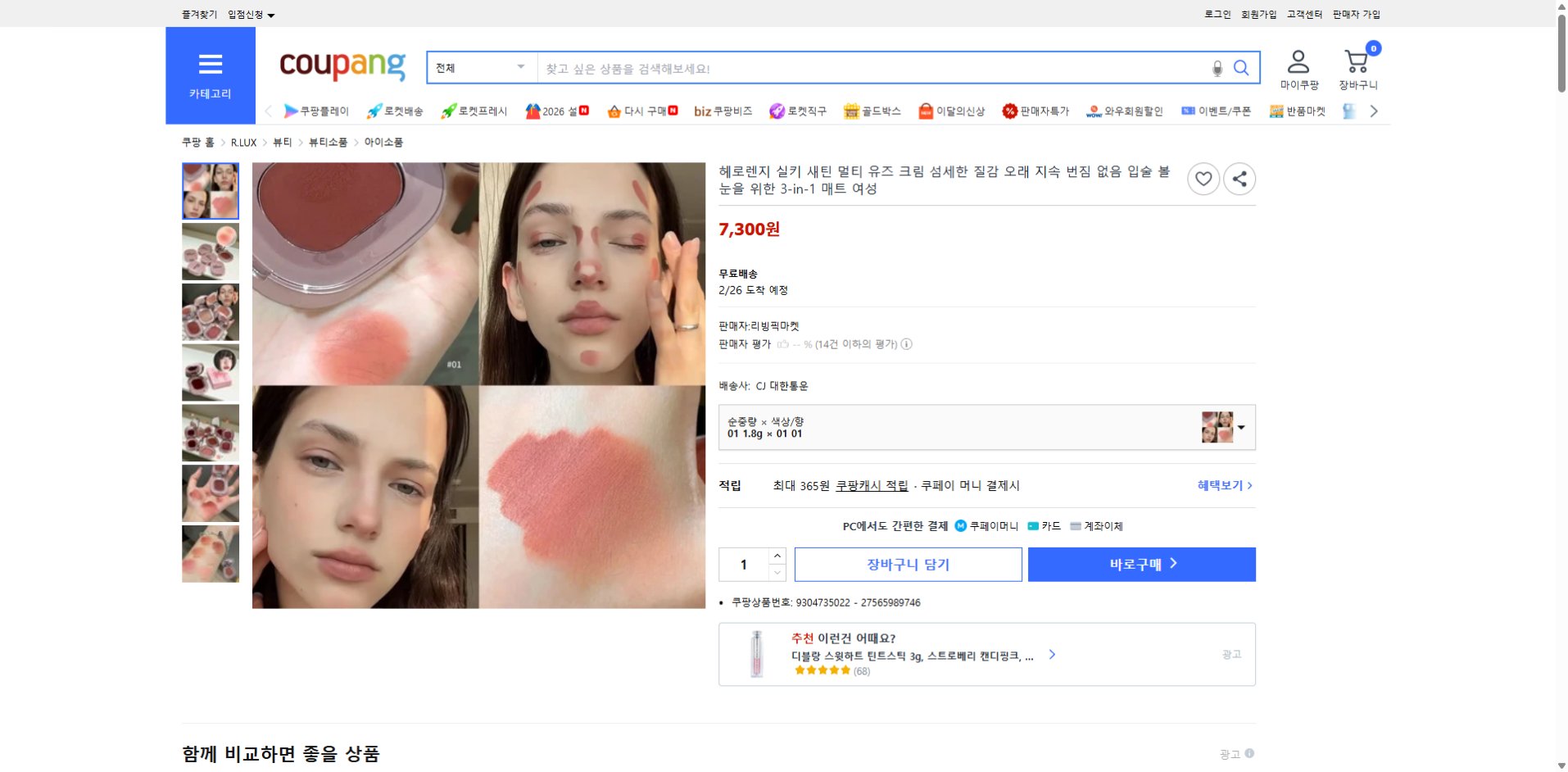
Task: Increase quantity with the stepper up arrow
Action: [777, 556]
